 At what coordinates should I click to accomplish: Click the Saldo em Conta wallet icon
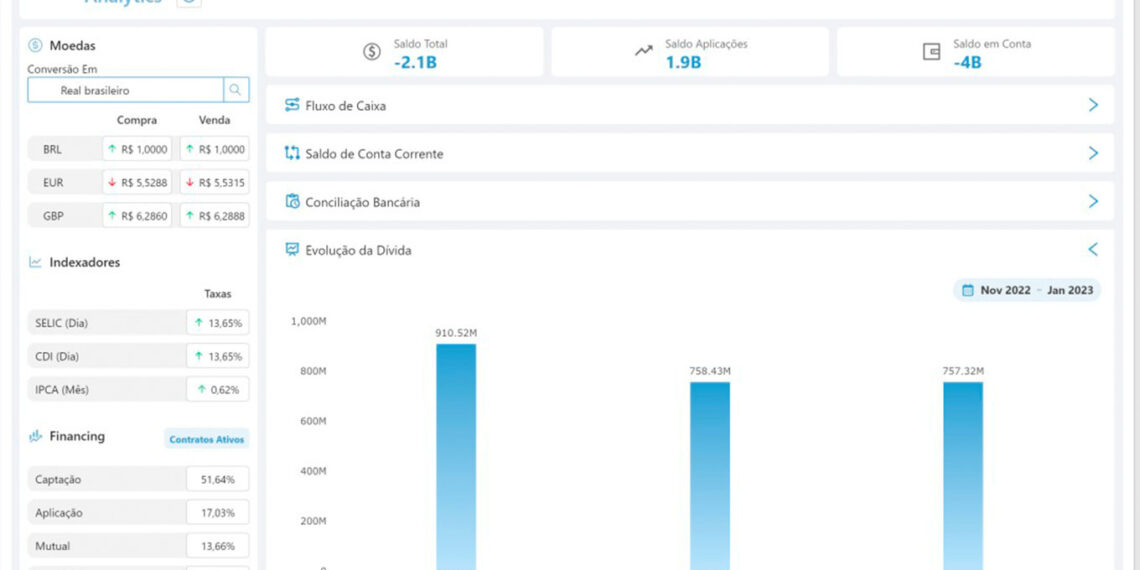click(931, 52)
